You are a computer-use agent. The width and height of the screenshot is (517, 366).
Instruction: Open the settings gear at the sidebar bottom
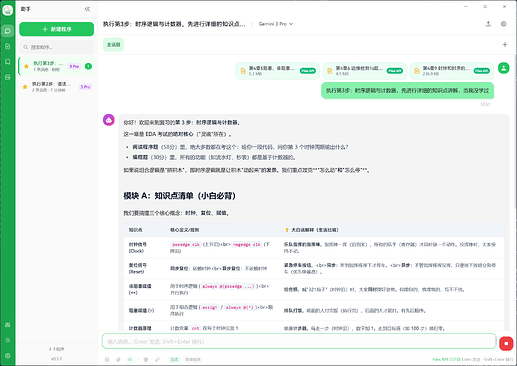[7, 356]
